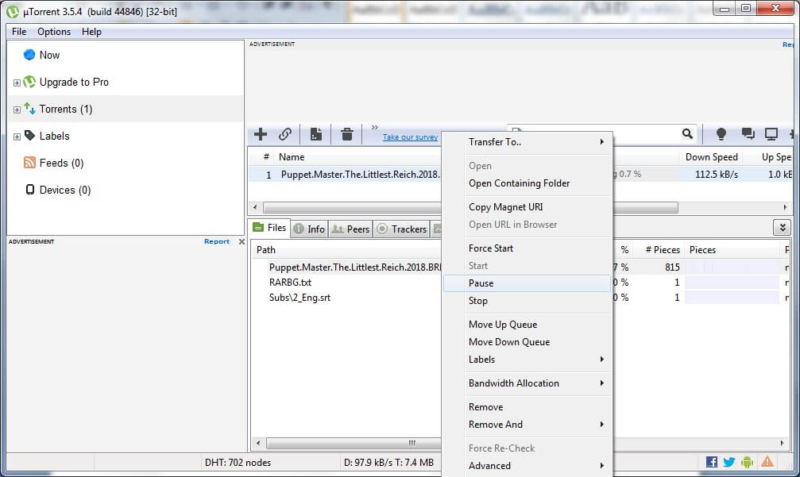Click the blue Now globe icon

click(30, 55)
